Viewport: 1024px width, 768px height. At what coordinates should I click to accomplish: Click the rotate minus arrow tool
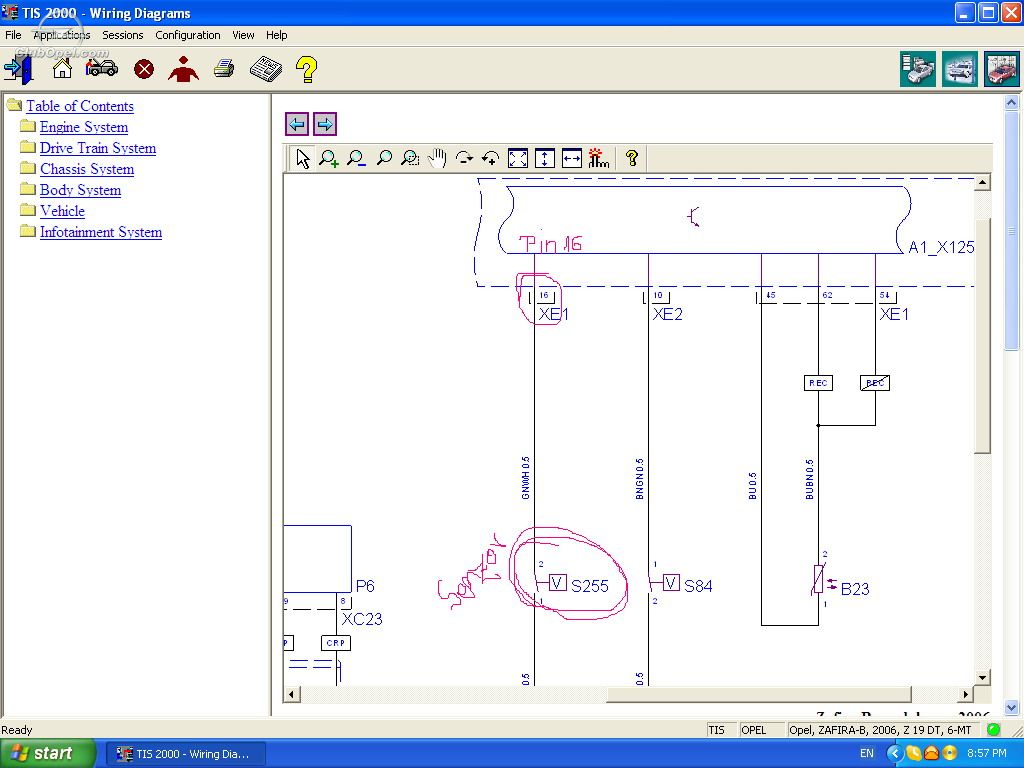tap(464, 158)
